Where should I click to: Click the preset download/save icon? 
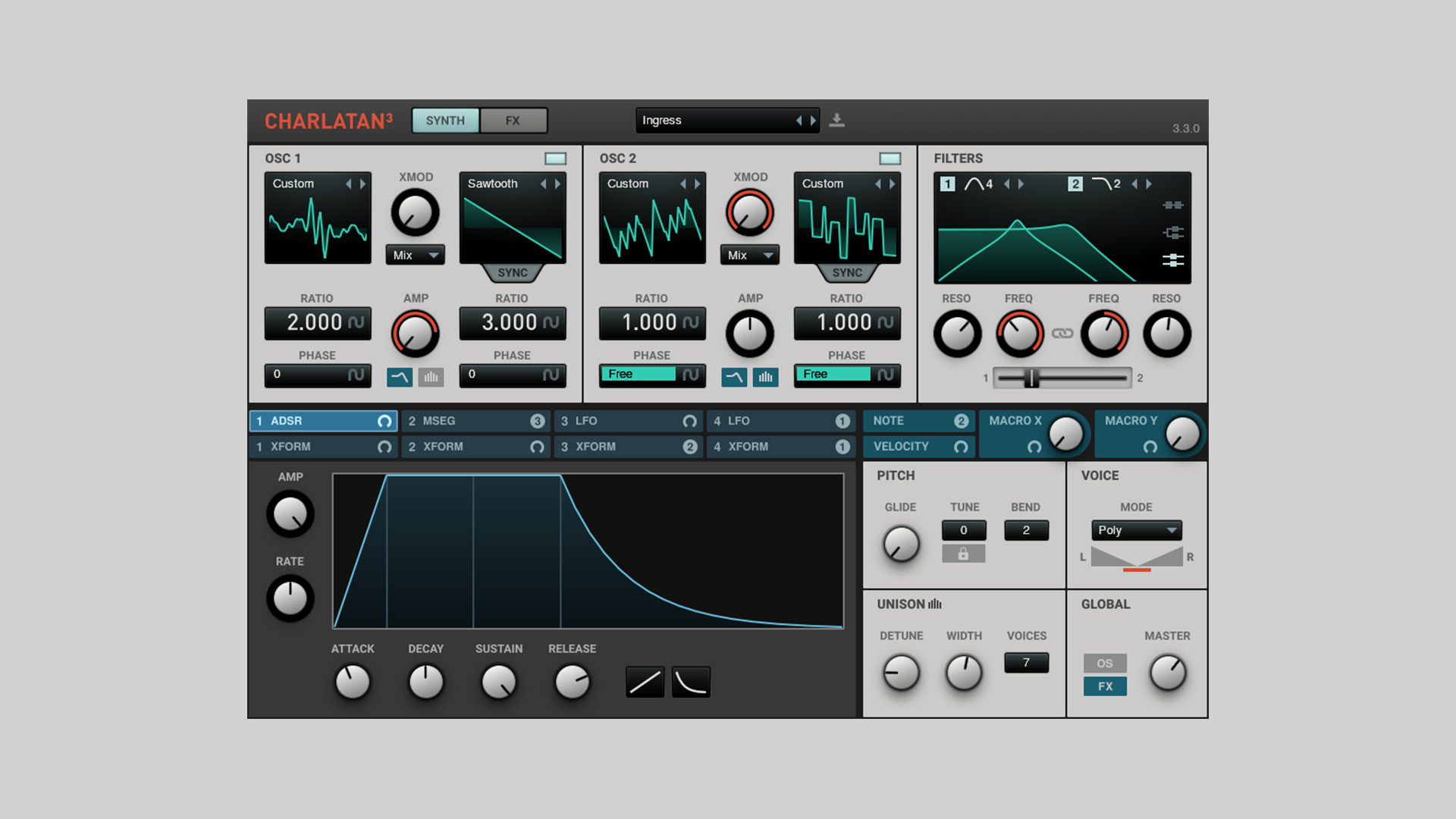tap(836, 120)
